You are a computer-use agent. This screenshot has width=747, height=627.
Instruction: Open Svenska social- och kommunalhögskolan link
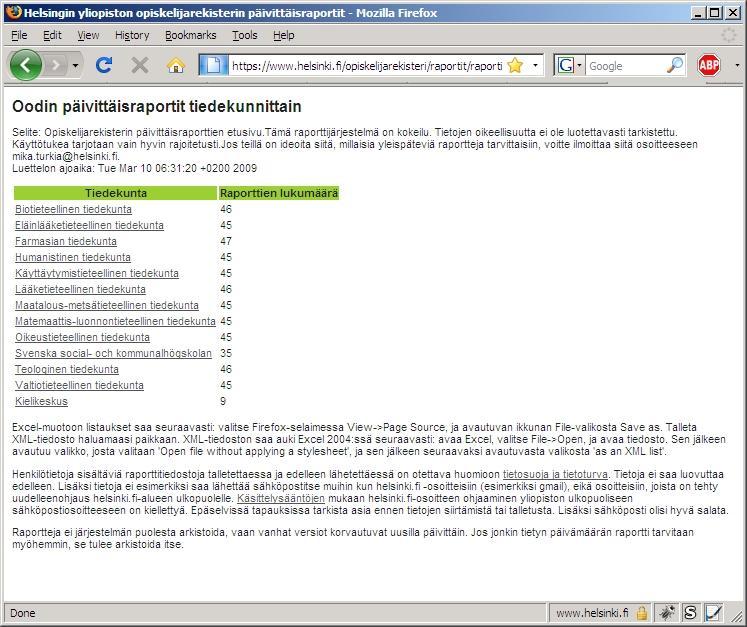pos(113,354)
